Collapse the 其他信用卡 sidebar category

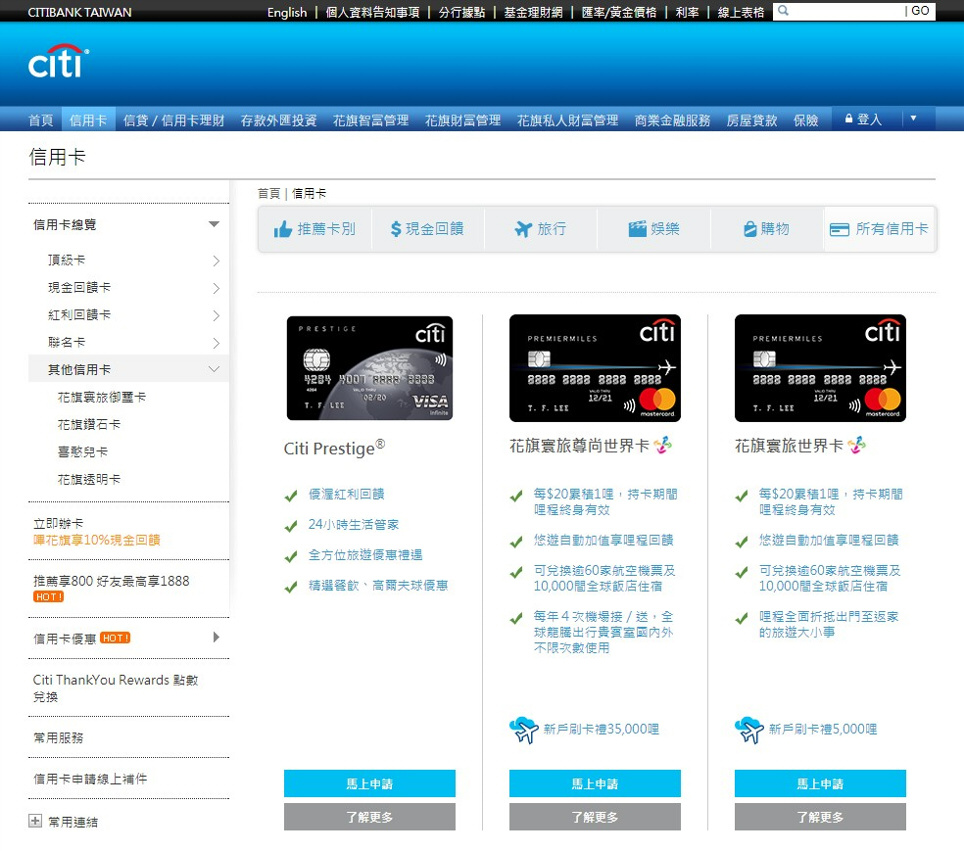[214, 369]
